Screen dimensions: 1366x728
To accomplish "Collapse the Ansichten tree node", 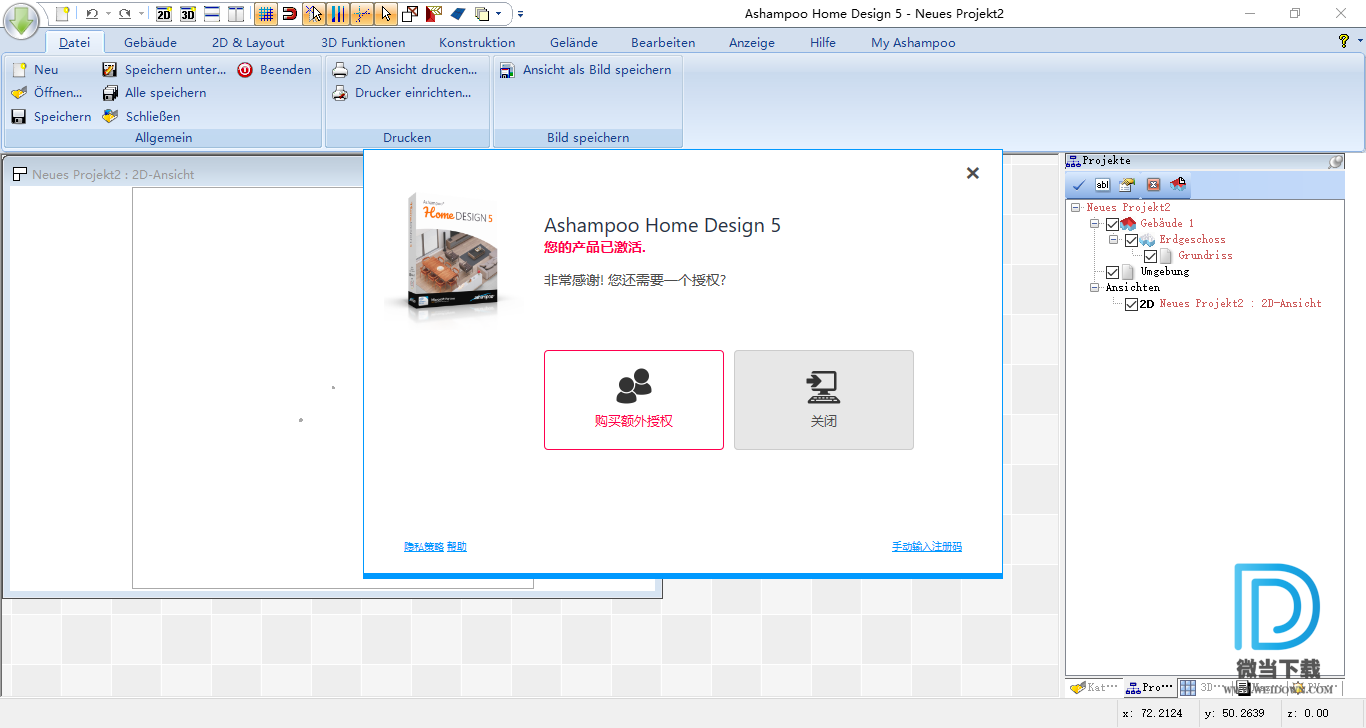I will 1095,288.
